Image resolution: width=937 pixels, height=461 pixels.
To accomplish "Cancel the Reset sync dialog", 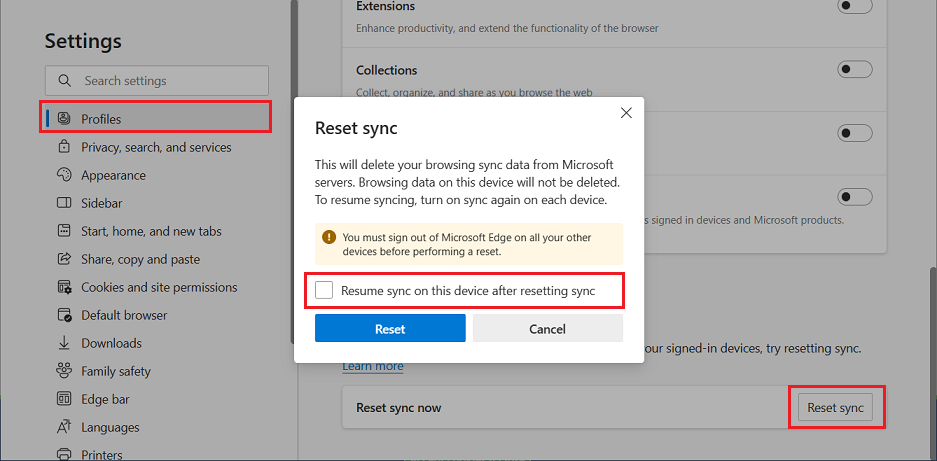I will click(547, 329).
